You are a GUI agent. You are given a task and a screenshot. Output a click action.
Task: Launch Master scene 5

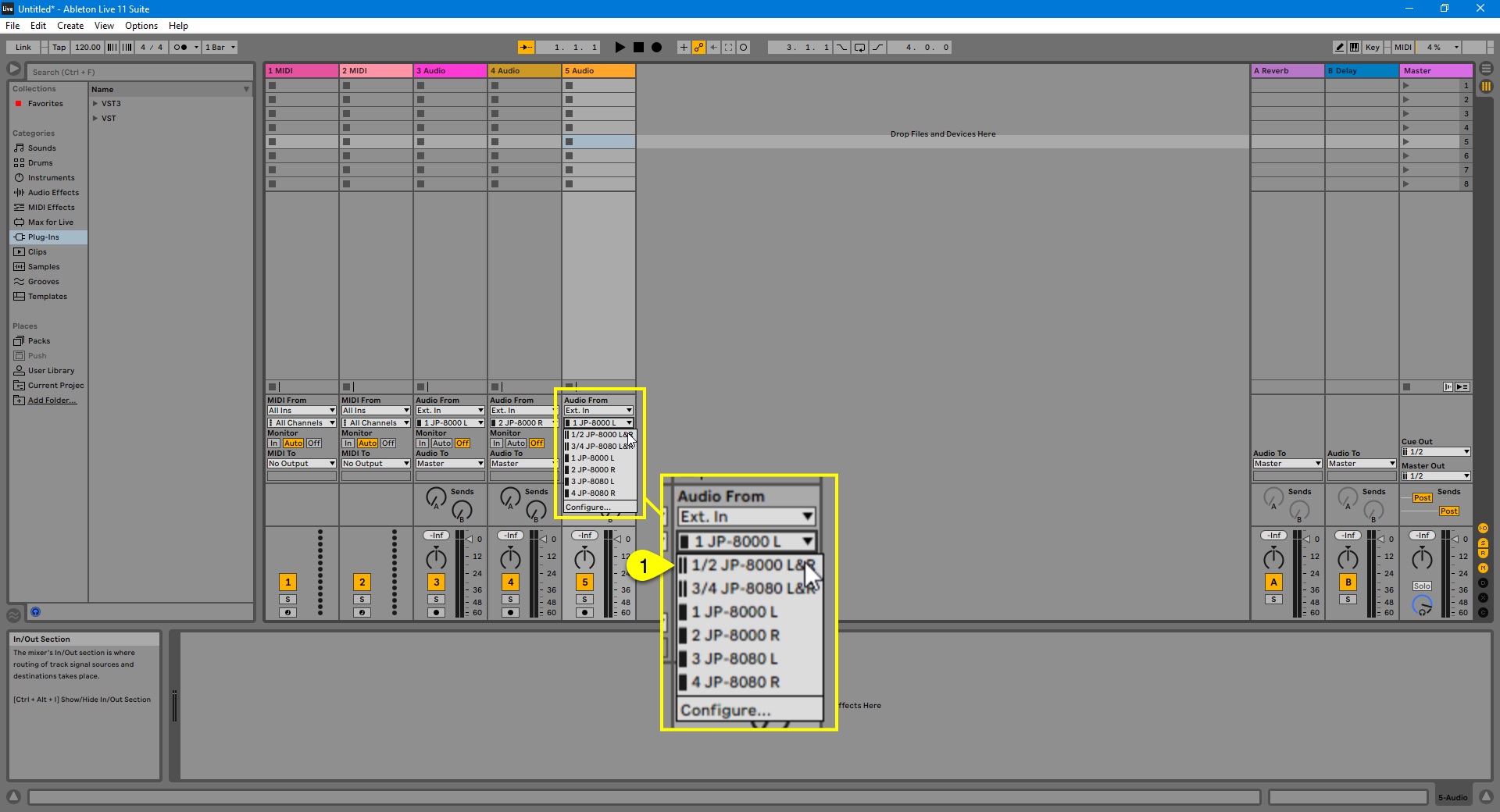(1406, 142)
